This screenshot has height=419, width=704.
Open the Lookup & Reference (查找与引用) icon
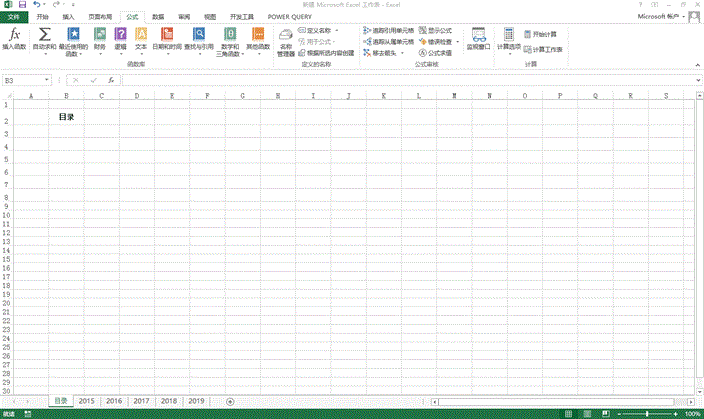click(x=198, y=35)
